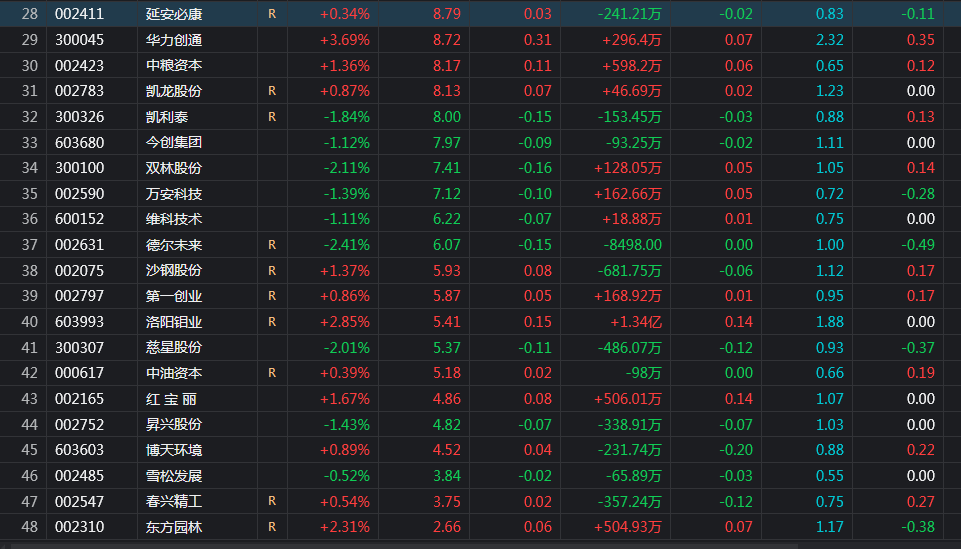Select 昇兴股份 stock name
Viewport: 961px width, 549px height.
point(174,425)
